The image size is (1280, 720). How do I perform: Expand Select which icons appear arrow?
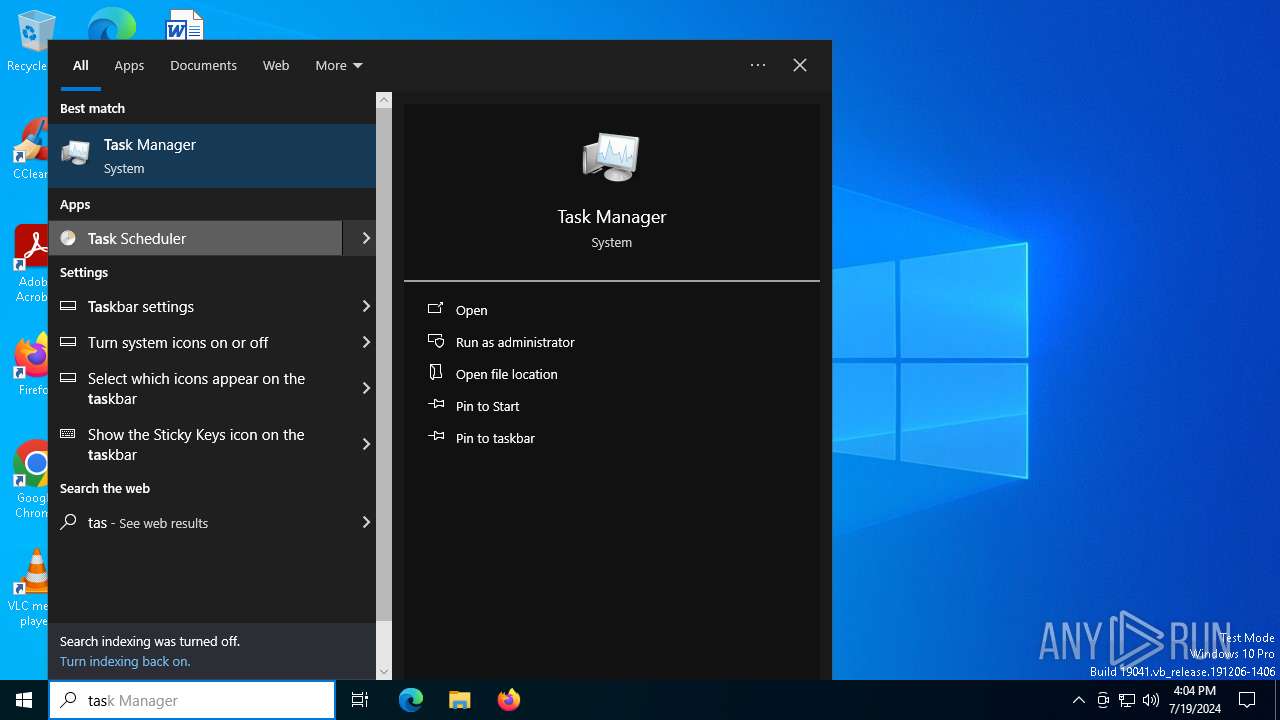click(366, 388)
